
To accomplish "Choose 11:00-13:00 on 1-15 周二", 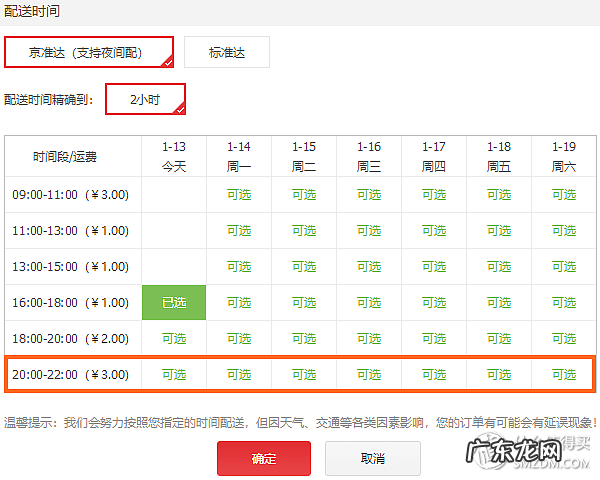I will 304,230.
